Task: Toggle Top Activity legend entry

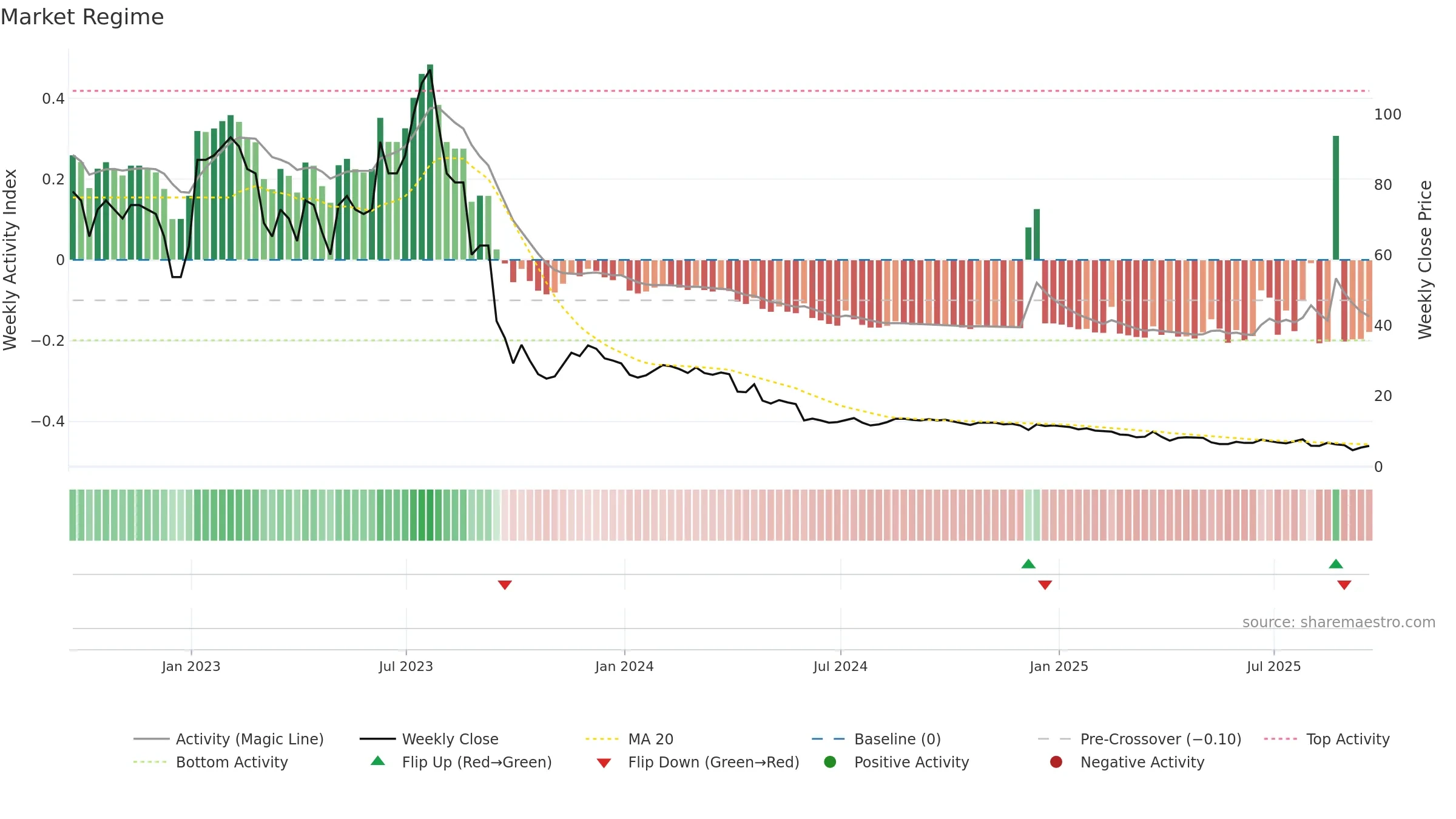Action: [1326, 739]
